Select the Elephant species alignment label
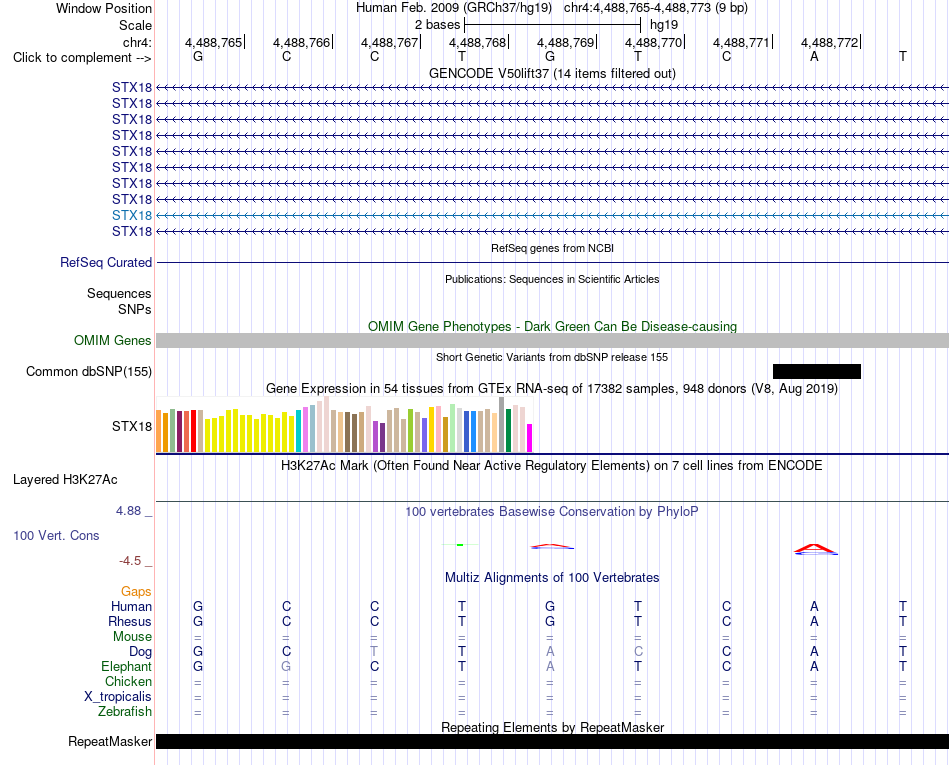Viewport: 950px width, 765px height. click(x=127, y=666)
